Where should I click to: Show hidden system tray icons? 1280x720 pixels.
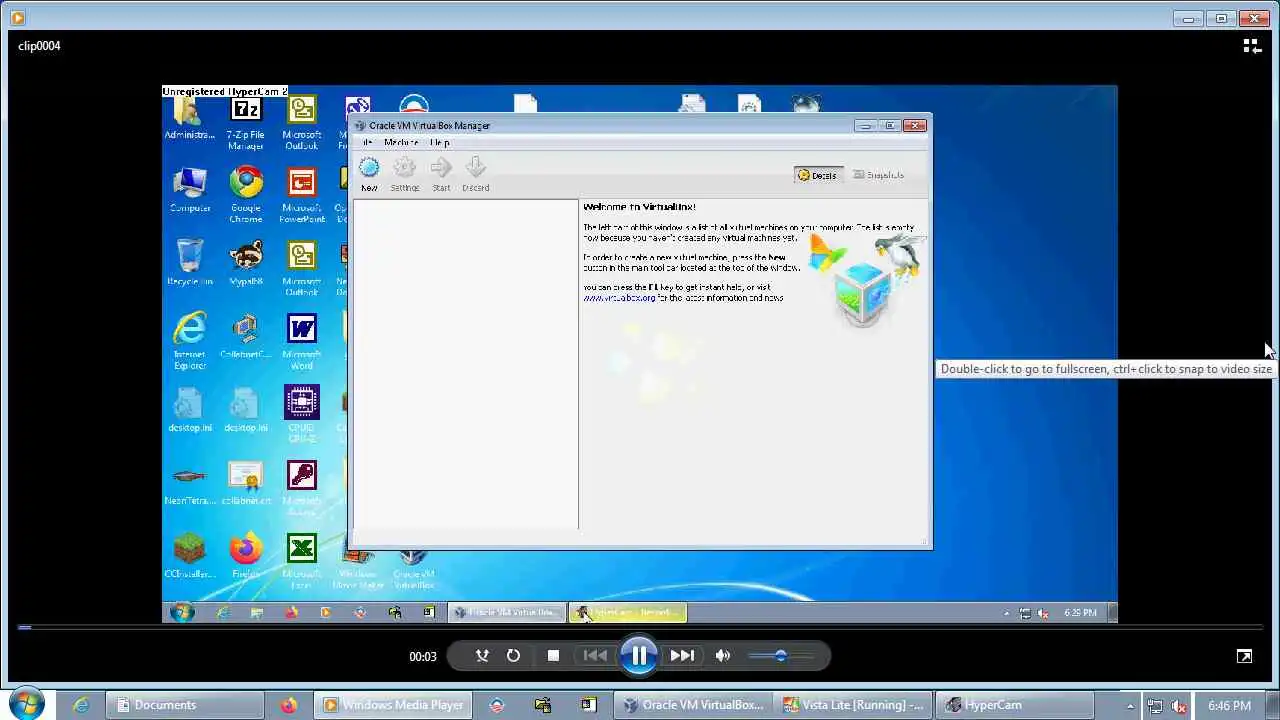1131,706
